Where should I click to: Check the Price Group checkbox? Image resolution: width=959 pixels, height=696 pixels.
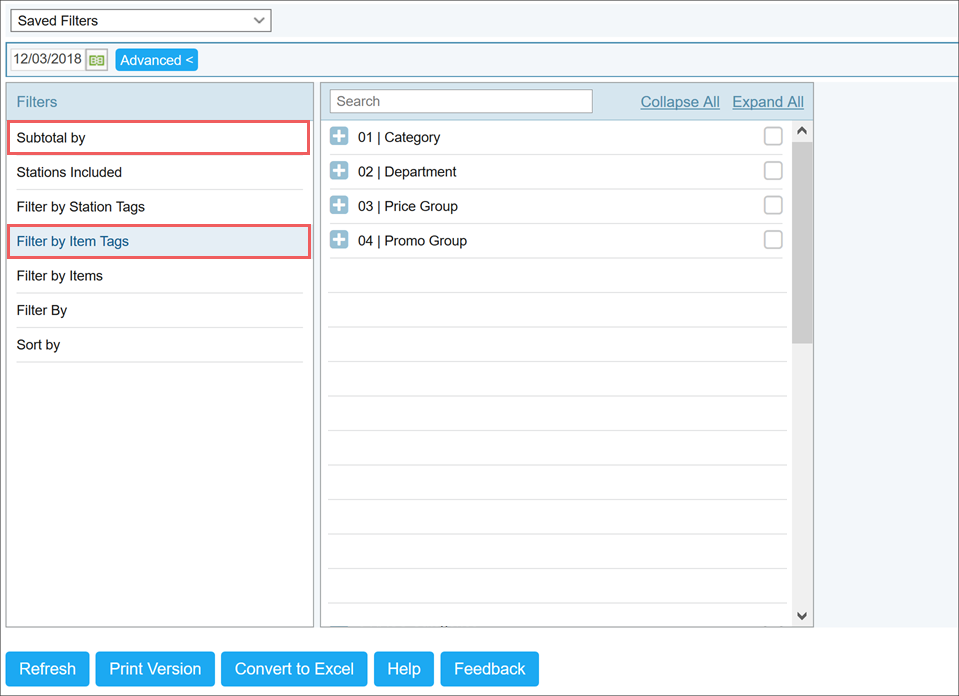point(772,205)
